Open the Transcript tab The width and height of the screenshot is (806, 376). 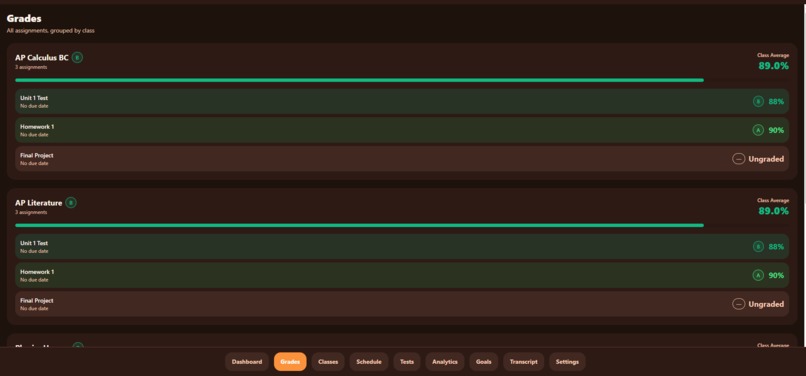tap(523, 362)
